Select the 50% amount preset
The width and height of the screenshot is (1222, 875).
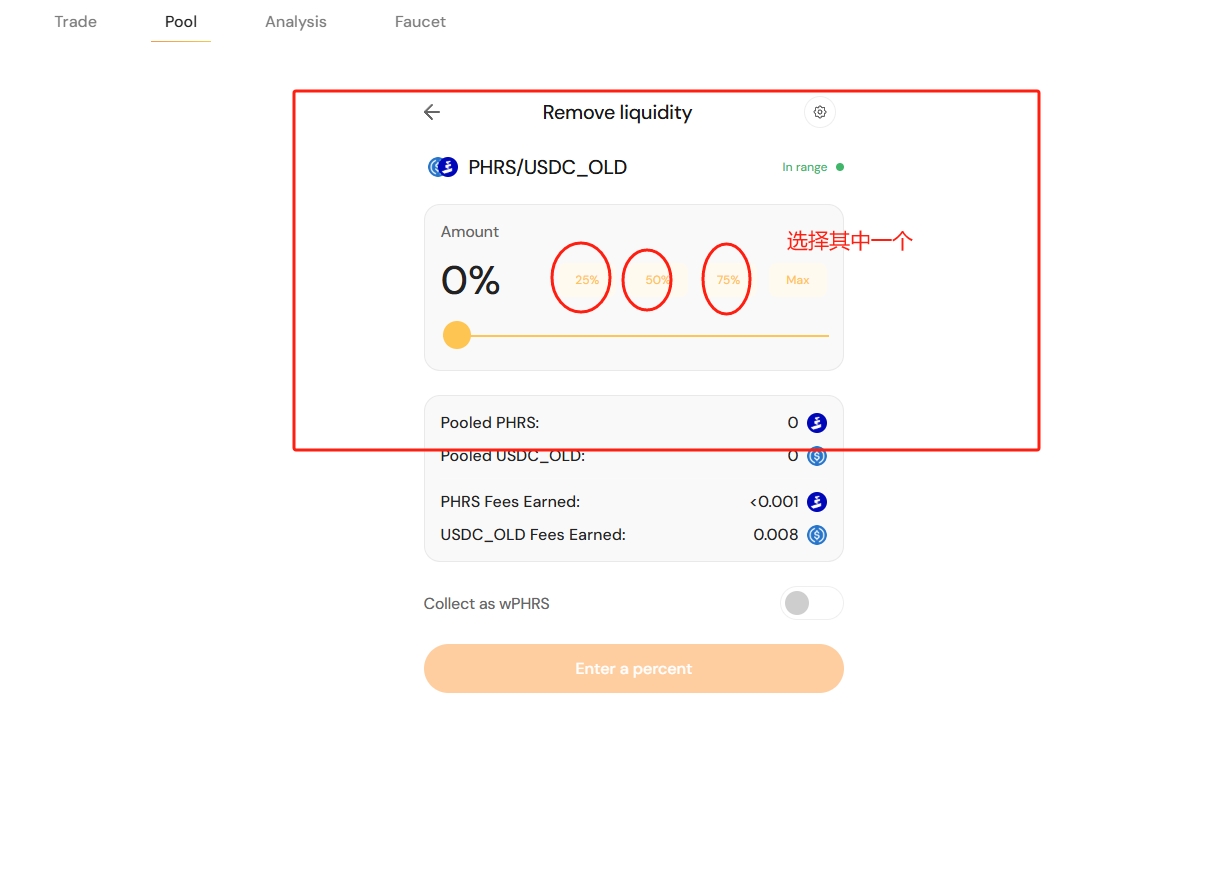coord(657,280)
